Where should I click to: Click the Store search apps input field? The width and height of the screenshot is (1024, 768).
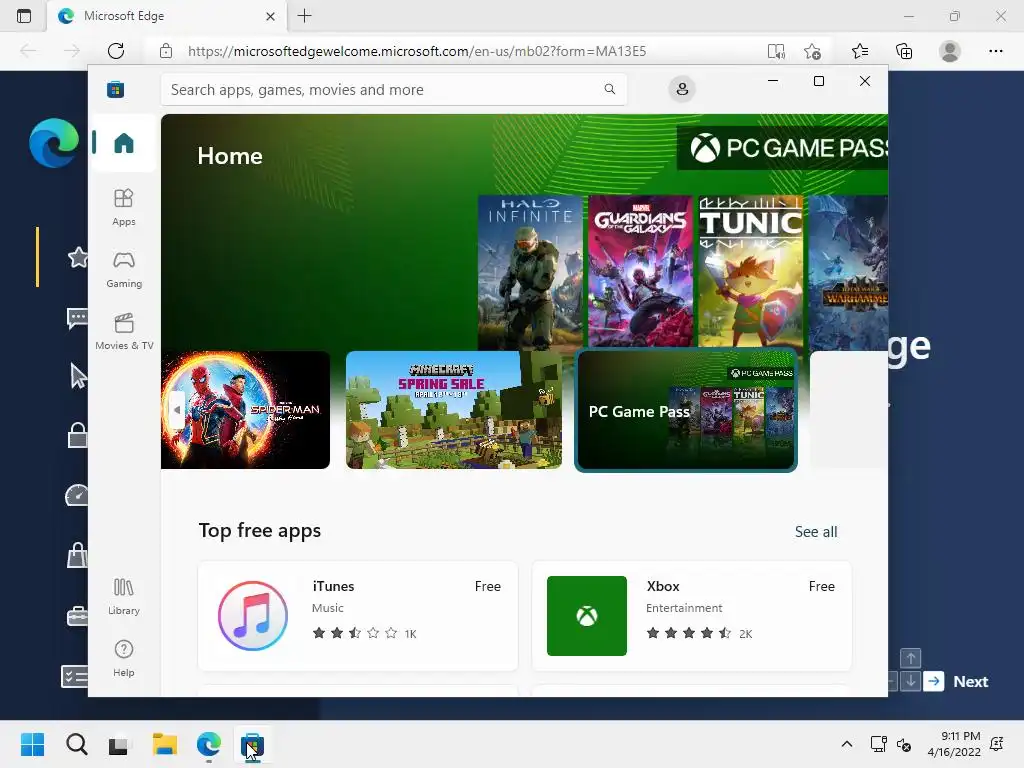coord(394,89)
